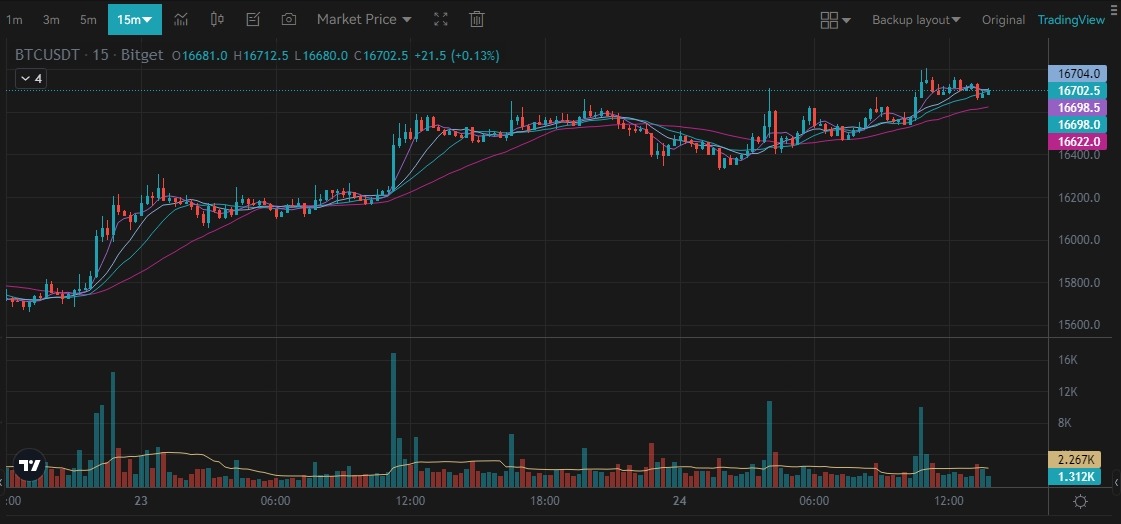Image resolution: width=1121 pixels, height=524 pixels.
Task: Click the 16K volume axis label
Action: point(1068,360)
